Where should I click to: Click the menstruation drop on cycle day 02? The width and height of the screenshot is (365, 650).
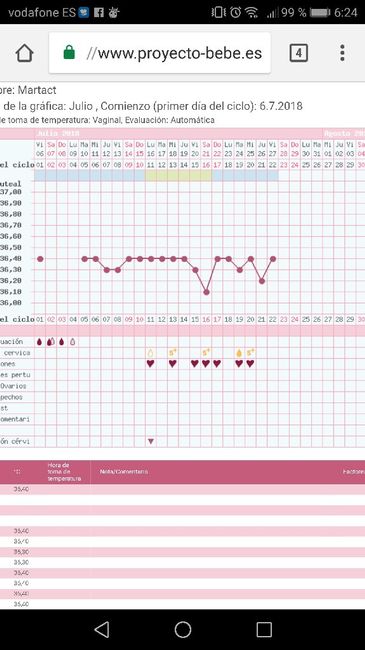51,342
